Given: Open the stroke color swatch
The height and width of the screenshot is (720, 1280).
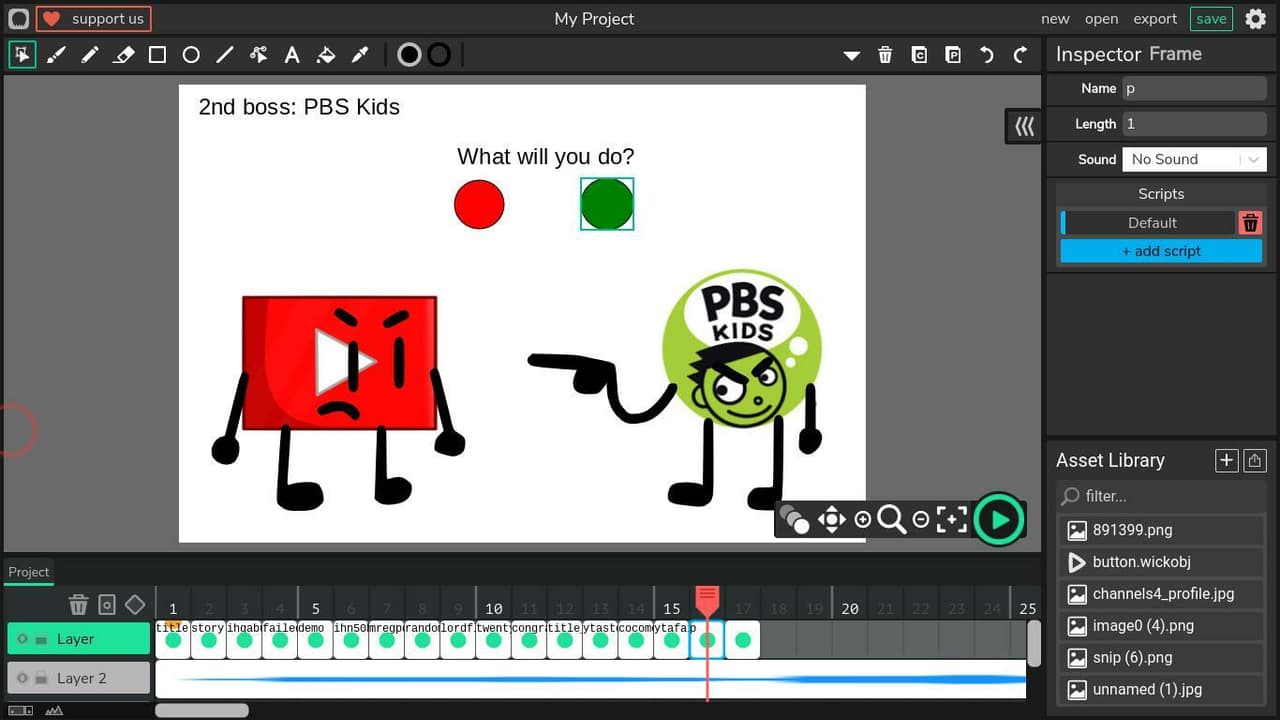Looking at the screenshot, I should coord(439,55).
